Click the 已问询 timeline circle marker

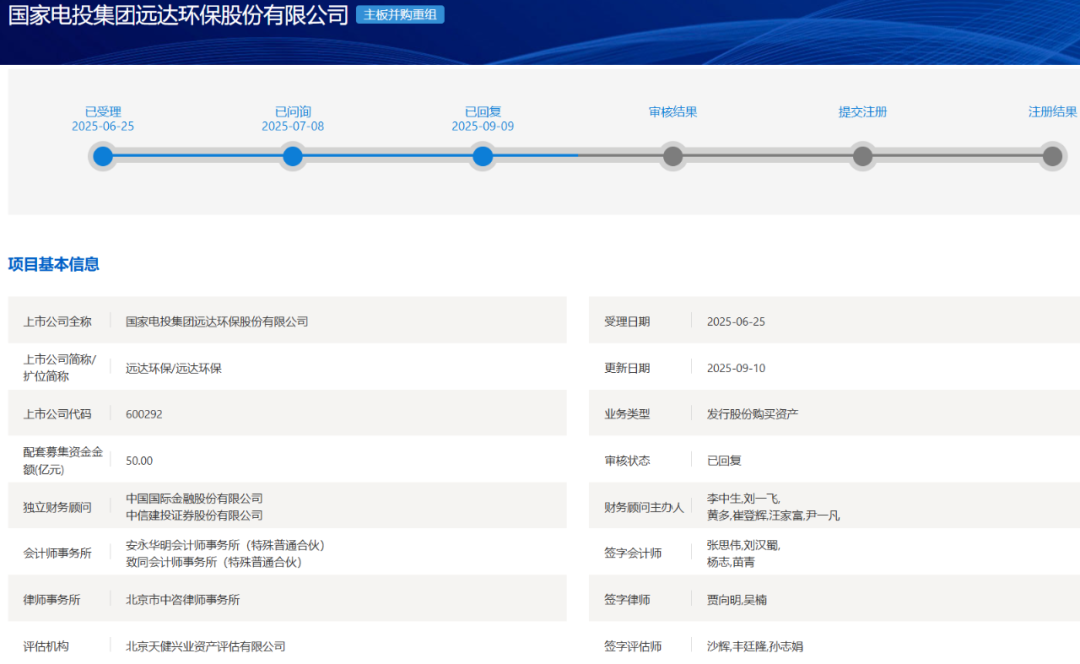pyautogui.click(x=293, y=156)
